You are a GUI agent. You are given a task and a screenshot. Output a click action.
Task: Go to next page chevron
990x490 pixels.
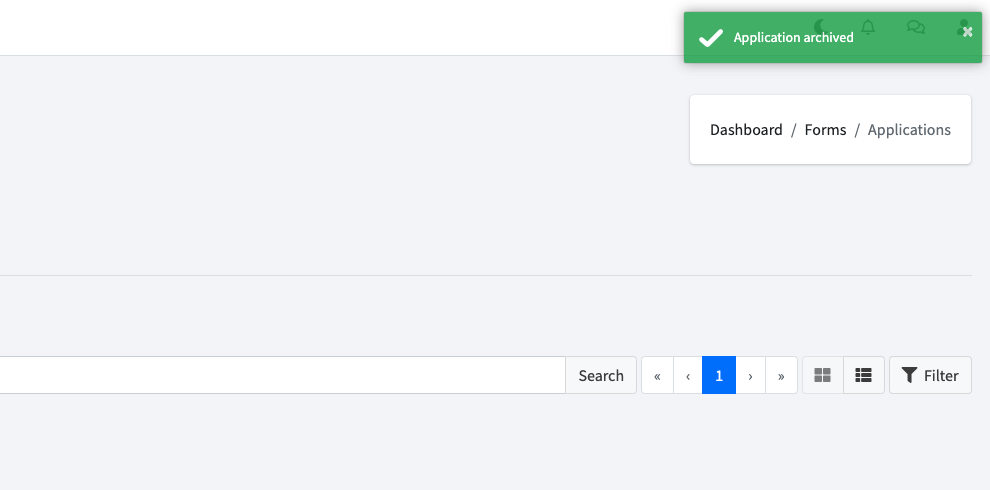point(750,376)
